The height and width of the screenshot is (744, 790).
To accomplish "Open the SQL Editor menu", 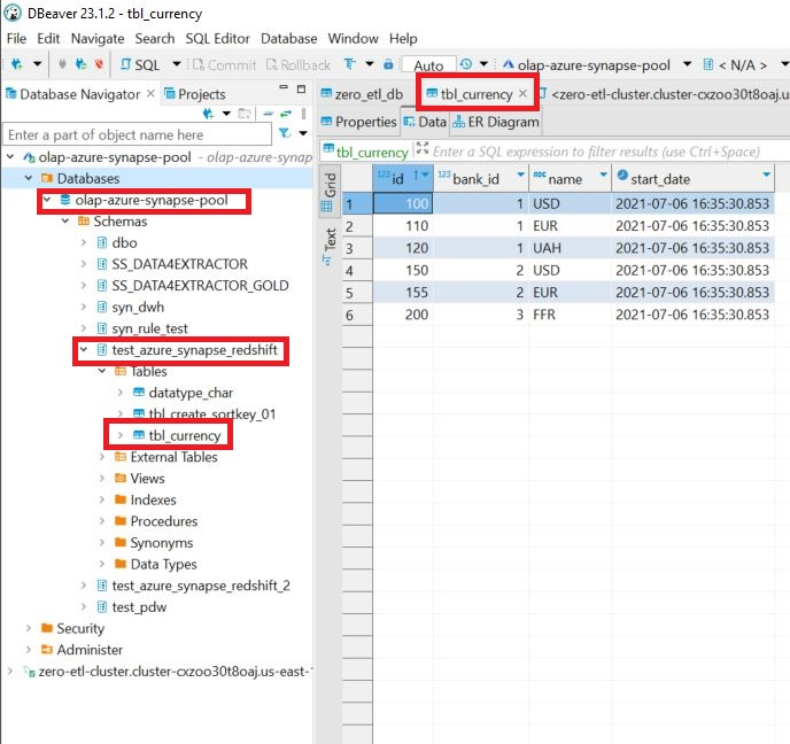I will click(x=217, y=38).
